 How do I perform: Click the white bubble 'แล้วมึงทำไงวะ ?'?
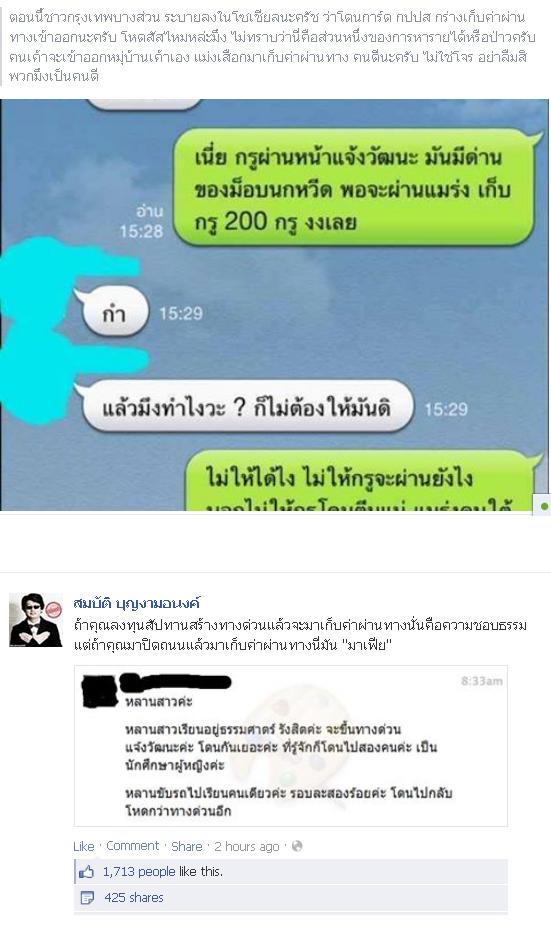coord(244,407)
